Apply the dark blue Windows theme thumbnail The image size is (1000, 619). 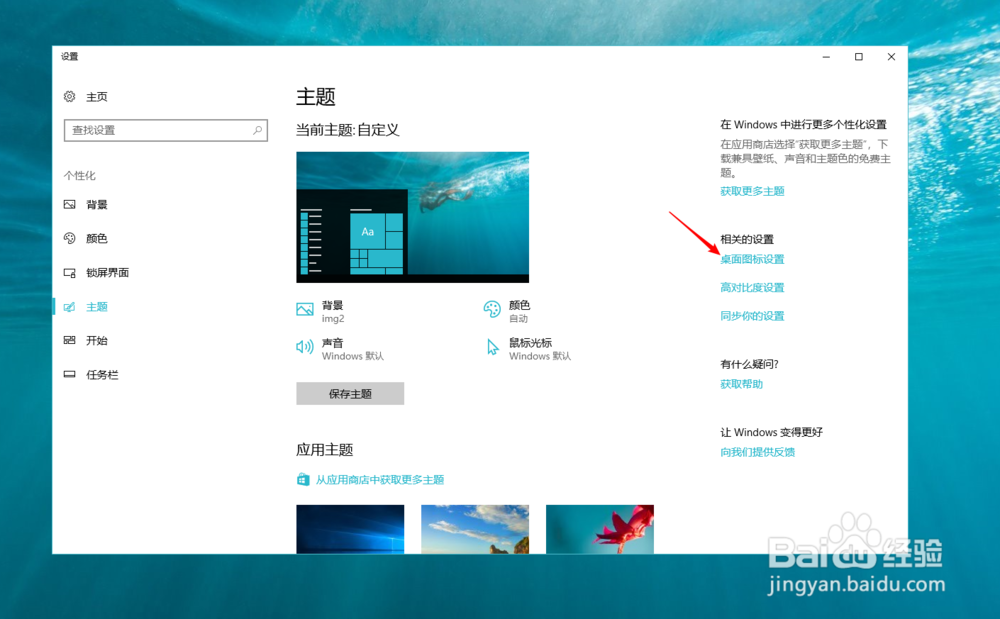350,529
